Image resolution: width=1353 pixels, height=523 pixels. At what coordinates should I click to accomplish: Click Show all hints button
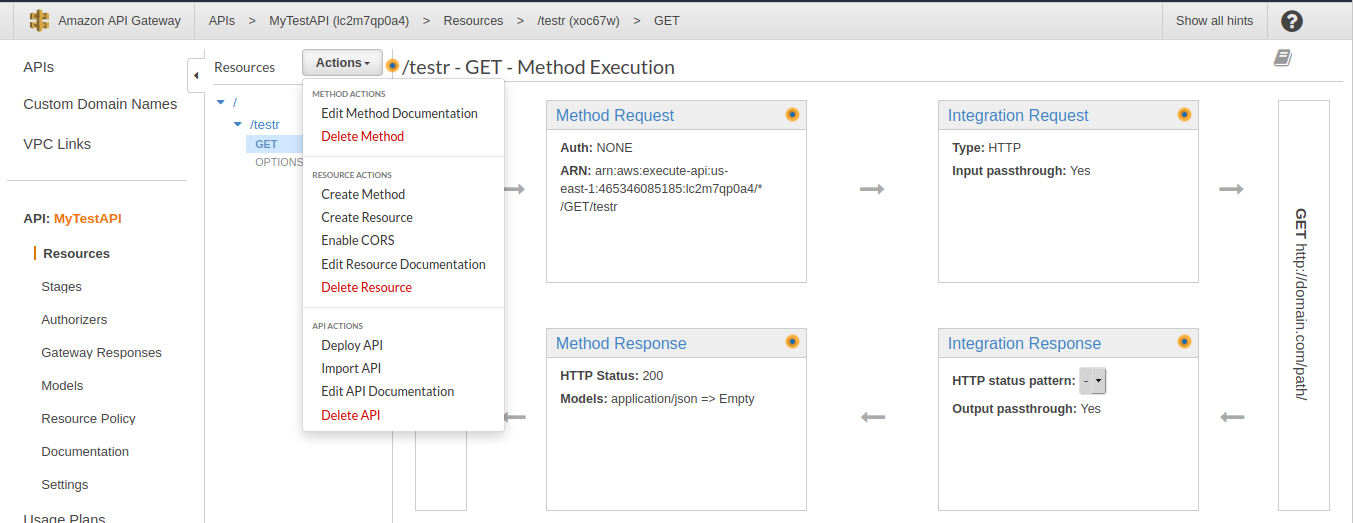tap(1214, 20)
